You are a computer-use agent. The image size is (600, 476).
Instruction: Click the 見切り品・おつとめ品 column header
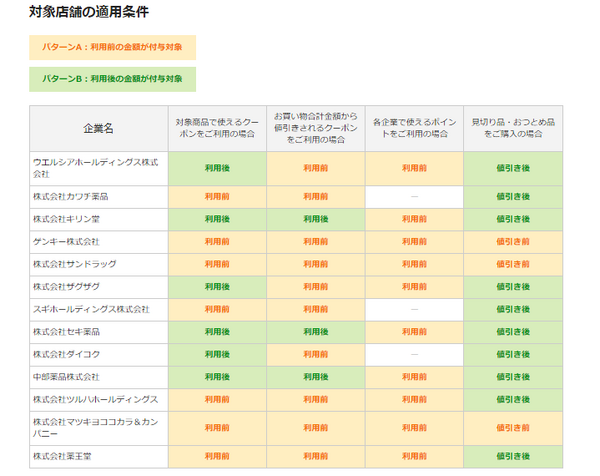coord(513,129)
